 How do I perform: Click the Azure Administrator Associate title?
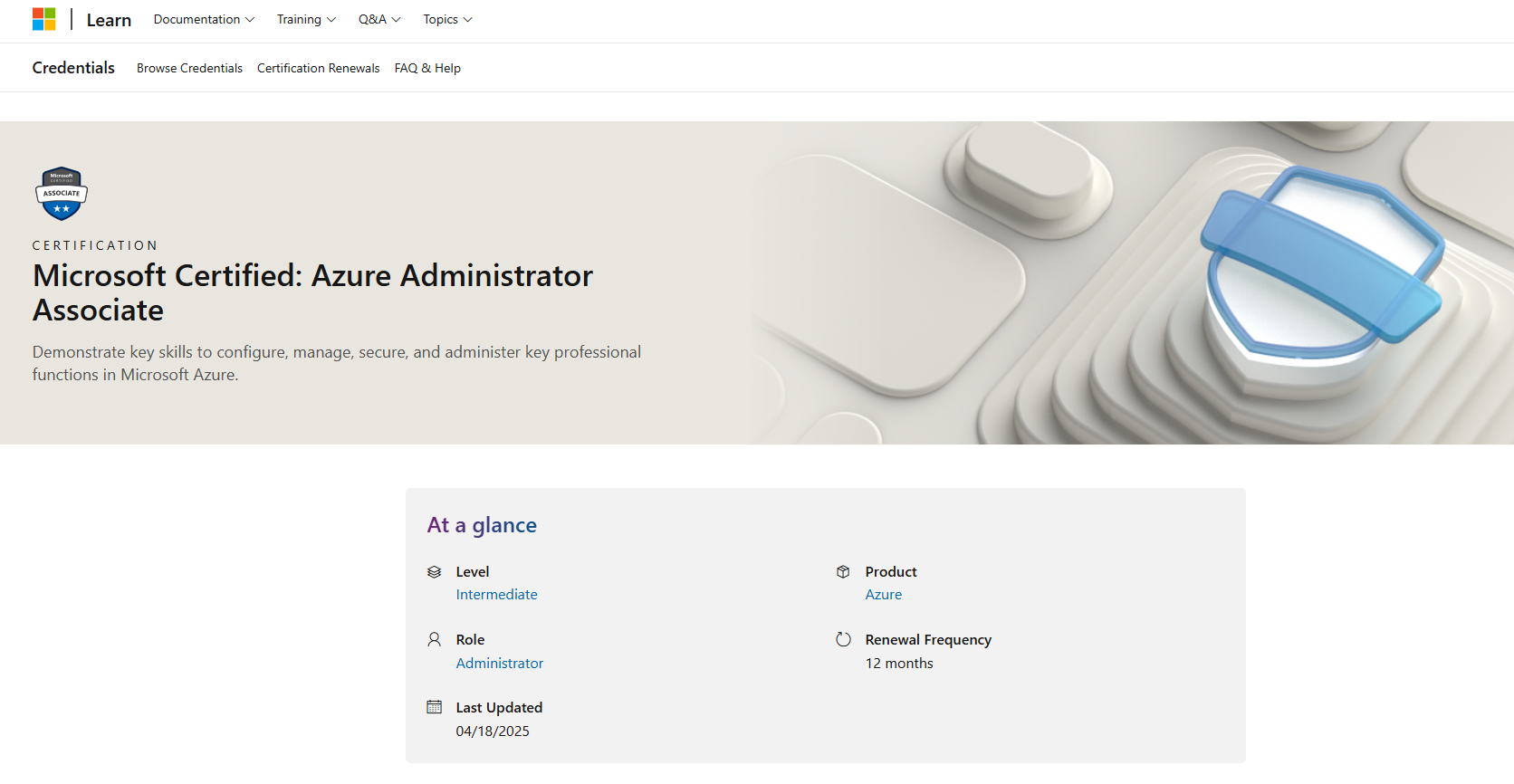(312, 292)
